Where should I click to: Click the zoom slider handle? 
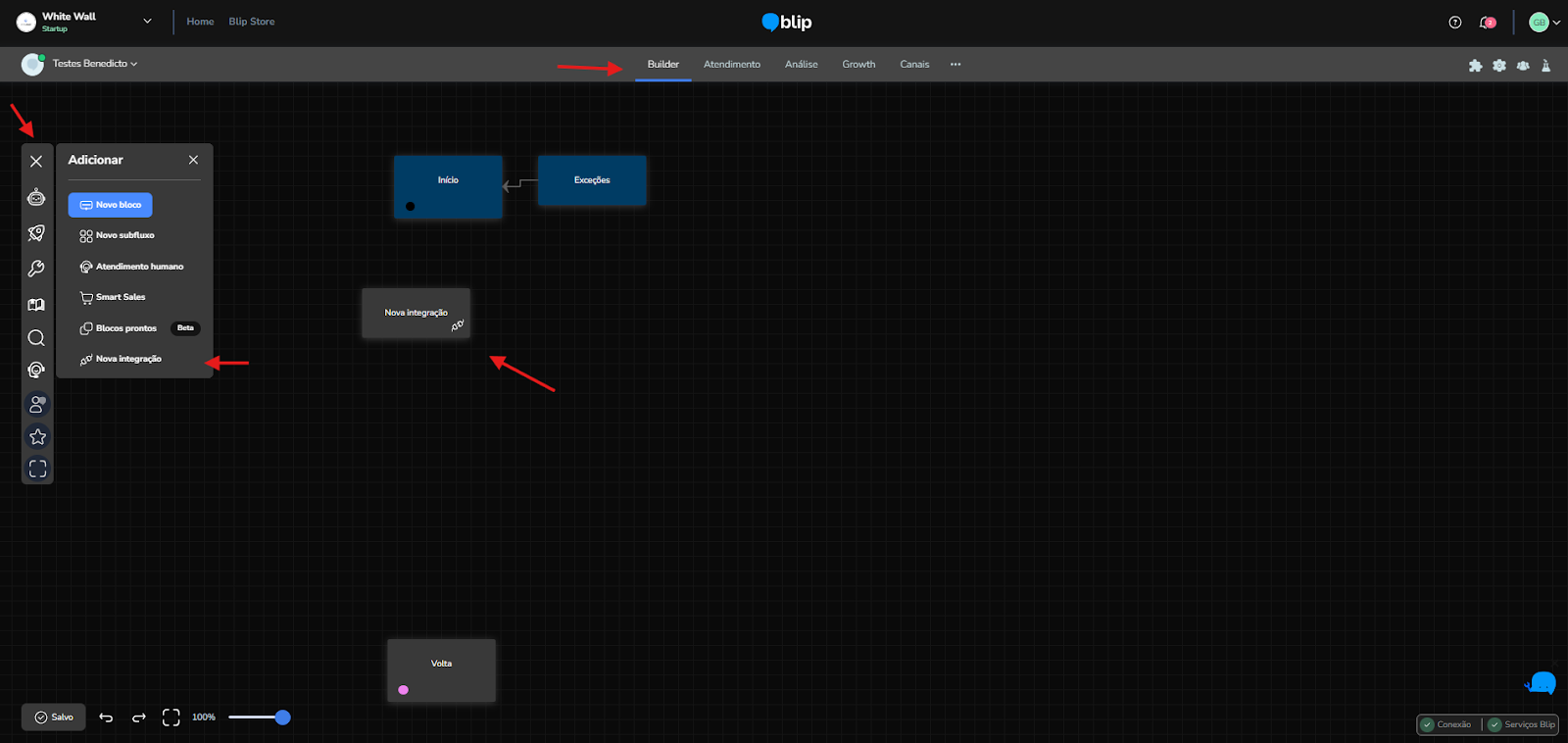point(282,718)
